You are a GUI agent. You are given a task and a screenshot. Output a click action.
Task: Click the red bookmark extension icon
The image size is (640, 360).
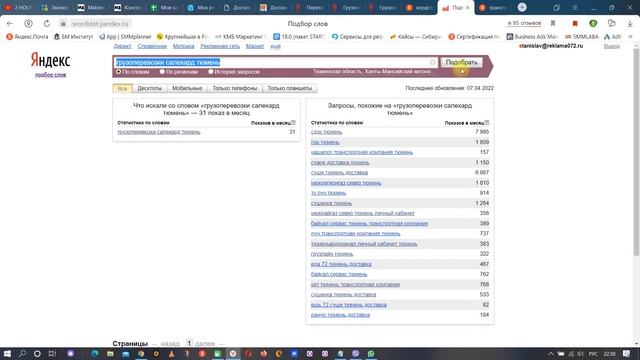(x=575, y=24)
